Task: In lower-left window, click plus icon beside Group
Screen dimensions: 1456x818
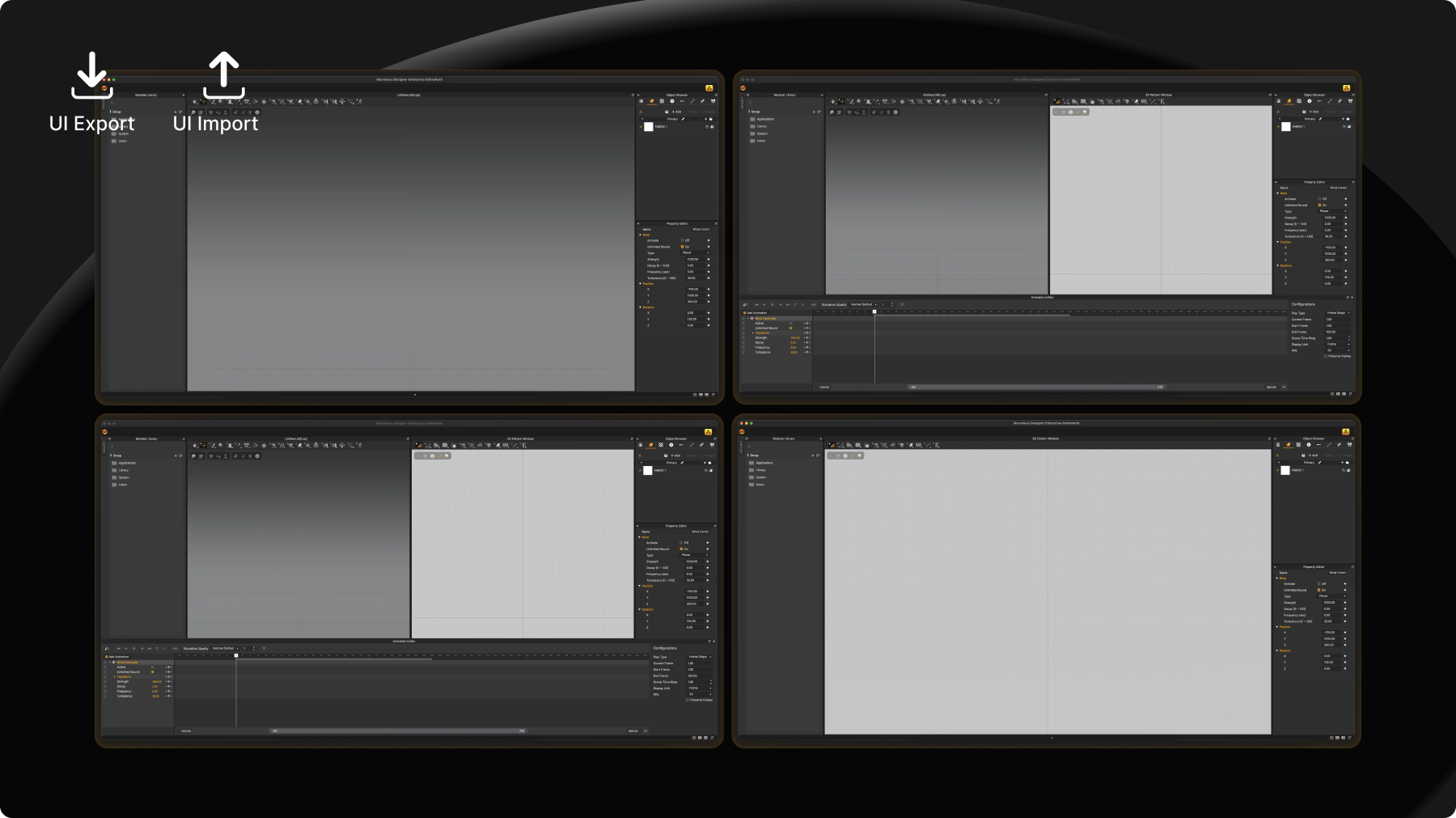Action: tap(176, 456)
